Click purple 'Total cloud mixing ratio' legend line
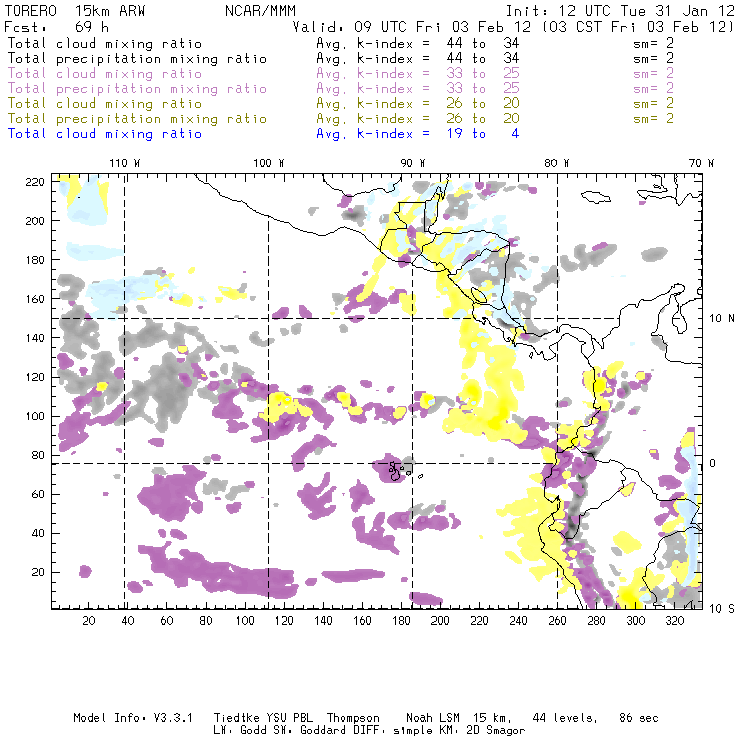Screen dimensions: 740x740 tap(105, 74)
